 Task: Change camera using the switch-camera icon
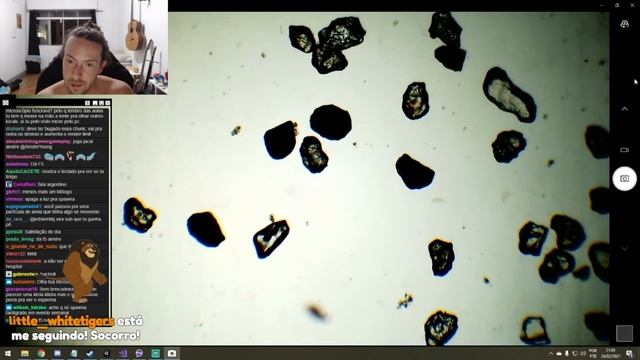point(624,24)
